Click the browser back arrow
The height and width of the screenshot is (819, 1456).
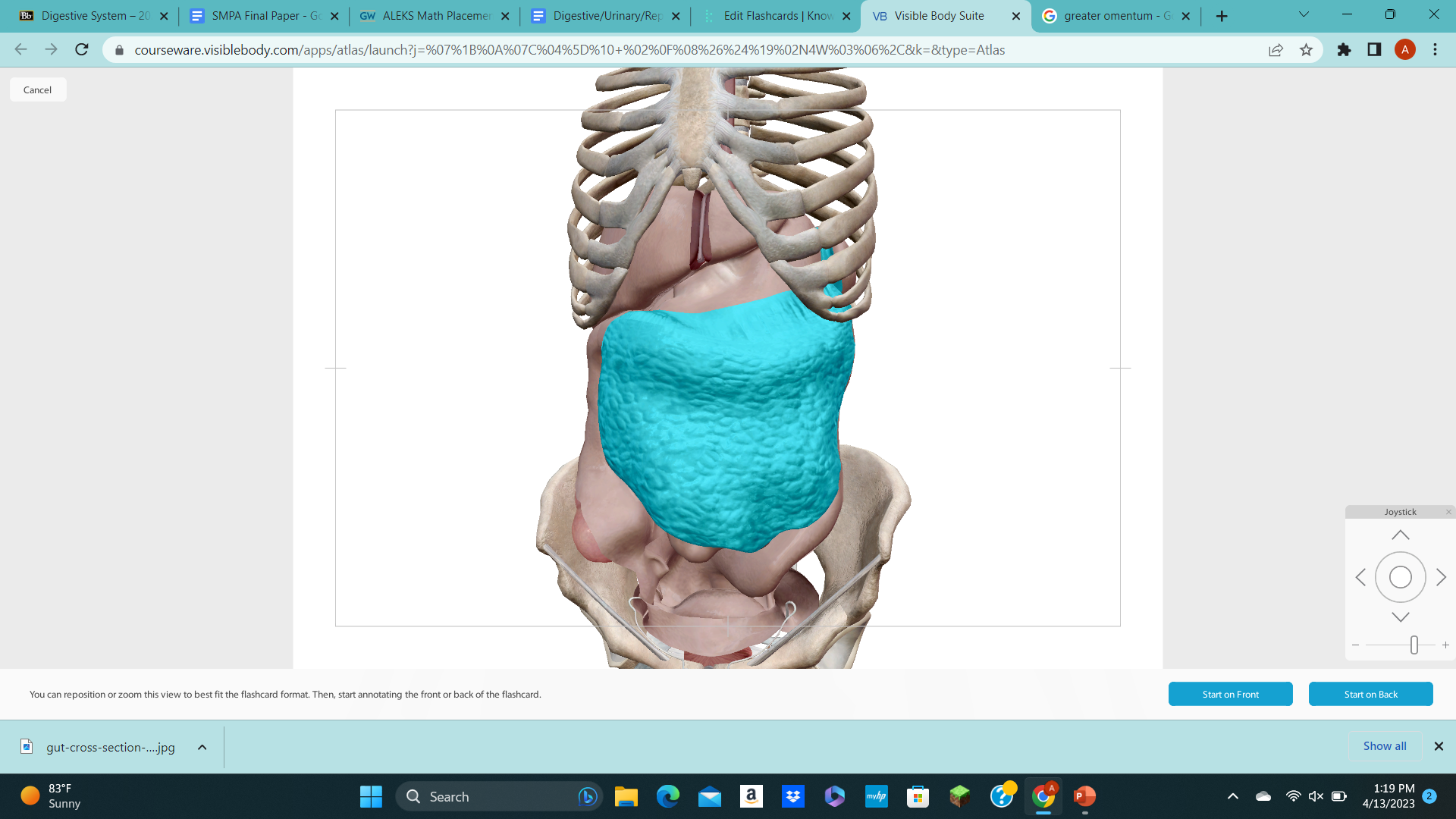[20, 49]
